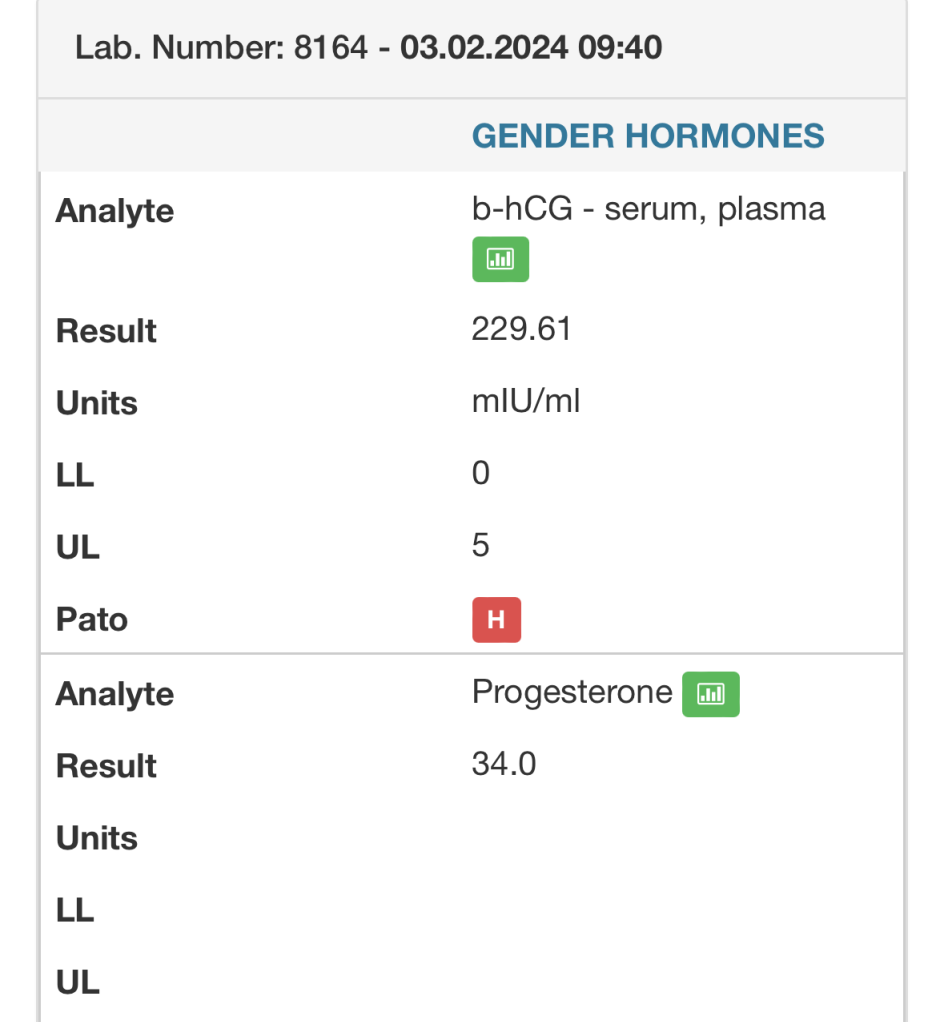This screenshot has height=1022, width=944.
Task: Click the b-hCG upper limit value 5
Action: [x=480, y=545]
